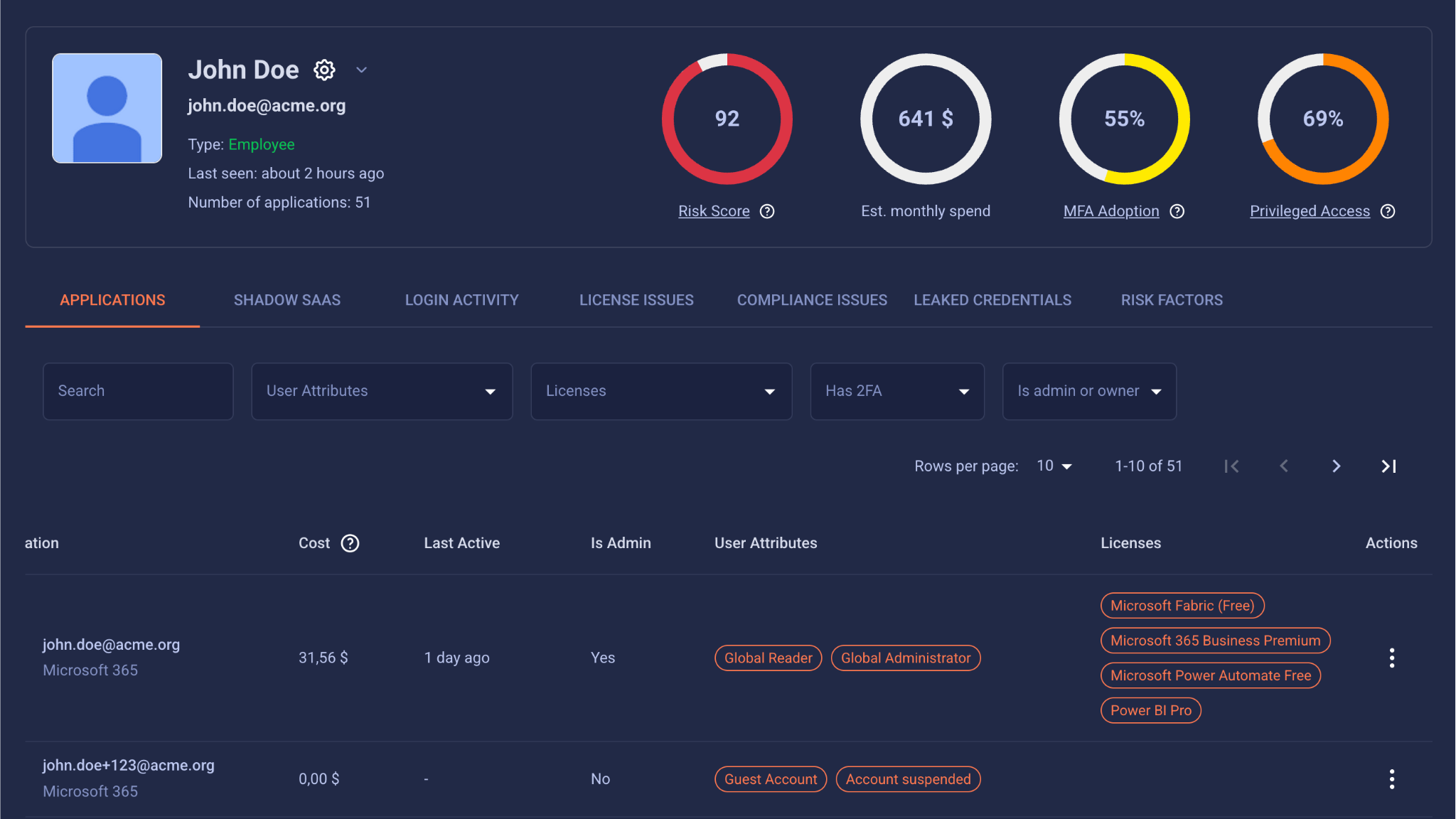Expand the chevron beside the user name
The width and height of the screenshot is (1456, 819).
tap(361, 70)
